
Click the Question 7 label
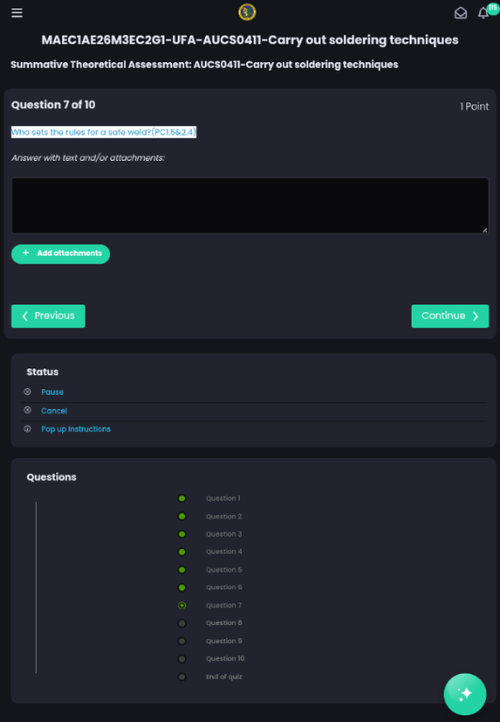(x=224, y=605)
